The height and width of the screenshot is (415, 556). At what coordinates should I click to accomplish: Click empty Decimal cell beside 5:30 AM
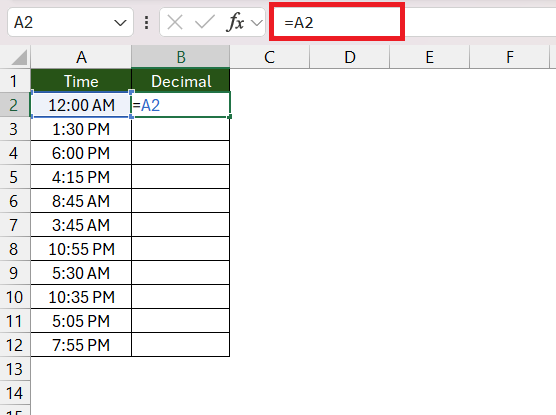[x=180, y=273]
